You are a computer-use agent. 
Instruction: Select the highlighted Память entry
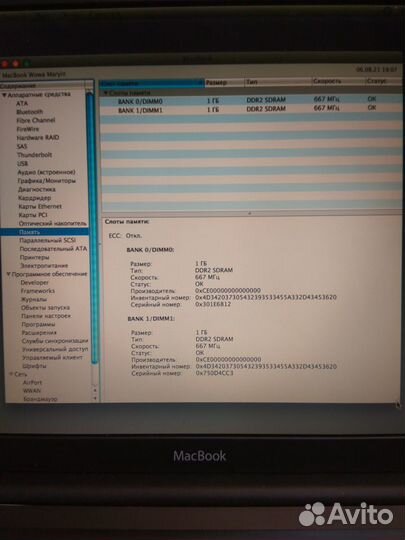click(45, 232)
